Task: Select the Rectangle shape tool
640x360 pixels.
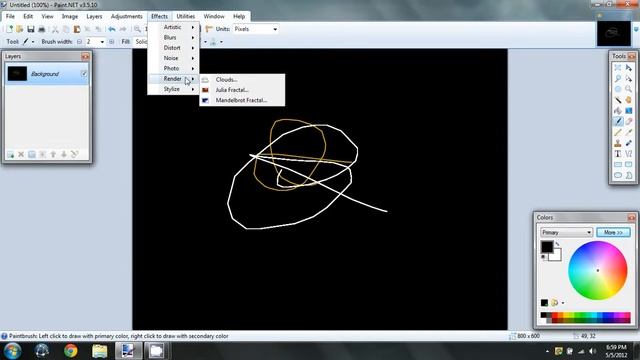Action: (618, 164)
